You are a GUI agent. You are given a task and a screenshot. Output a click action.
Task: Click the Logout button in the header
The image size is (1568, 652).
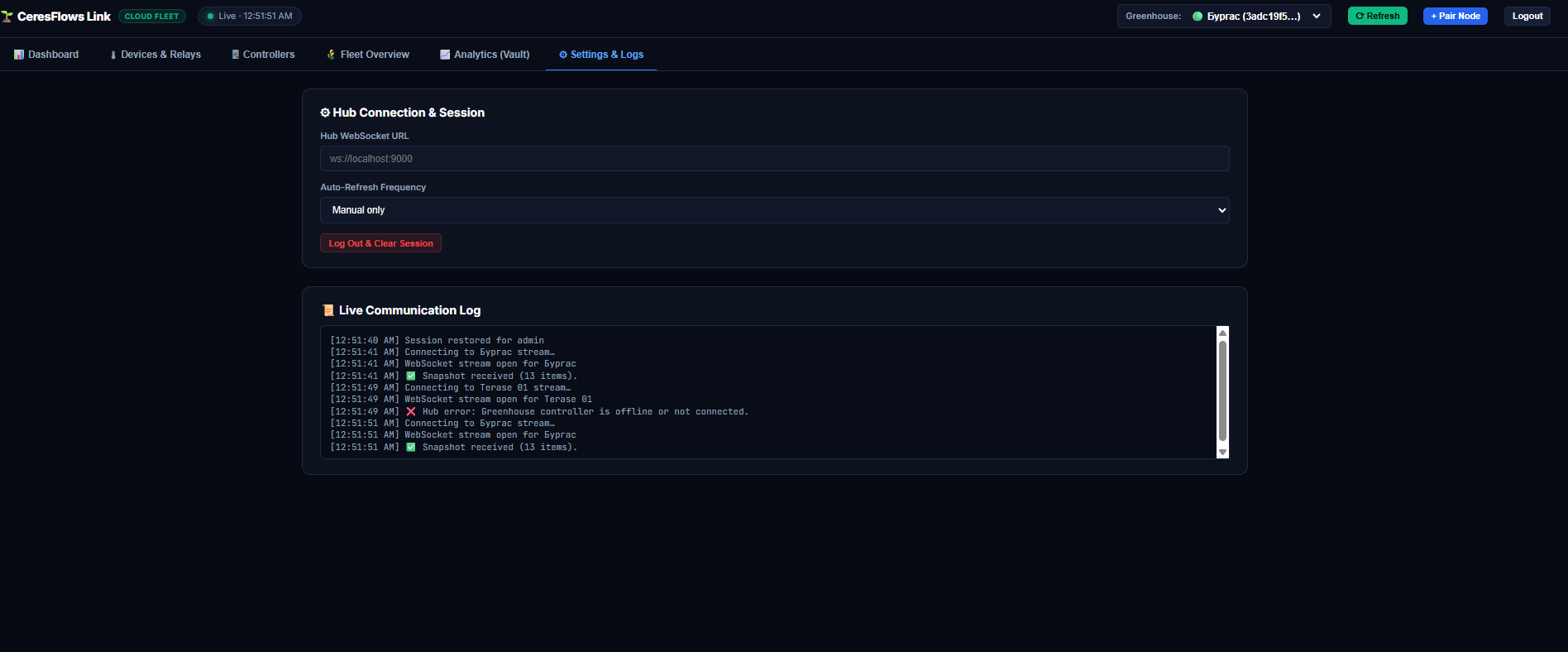click(1527, 16)
